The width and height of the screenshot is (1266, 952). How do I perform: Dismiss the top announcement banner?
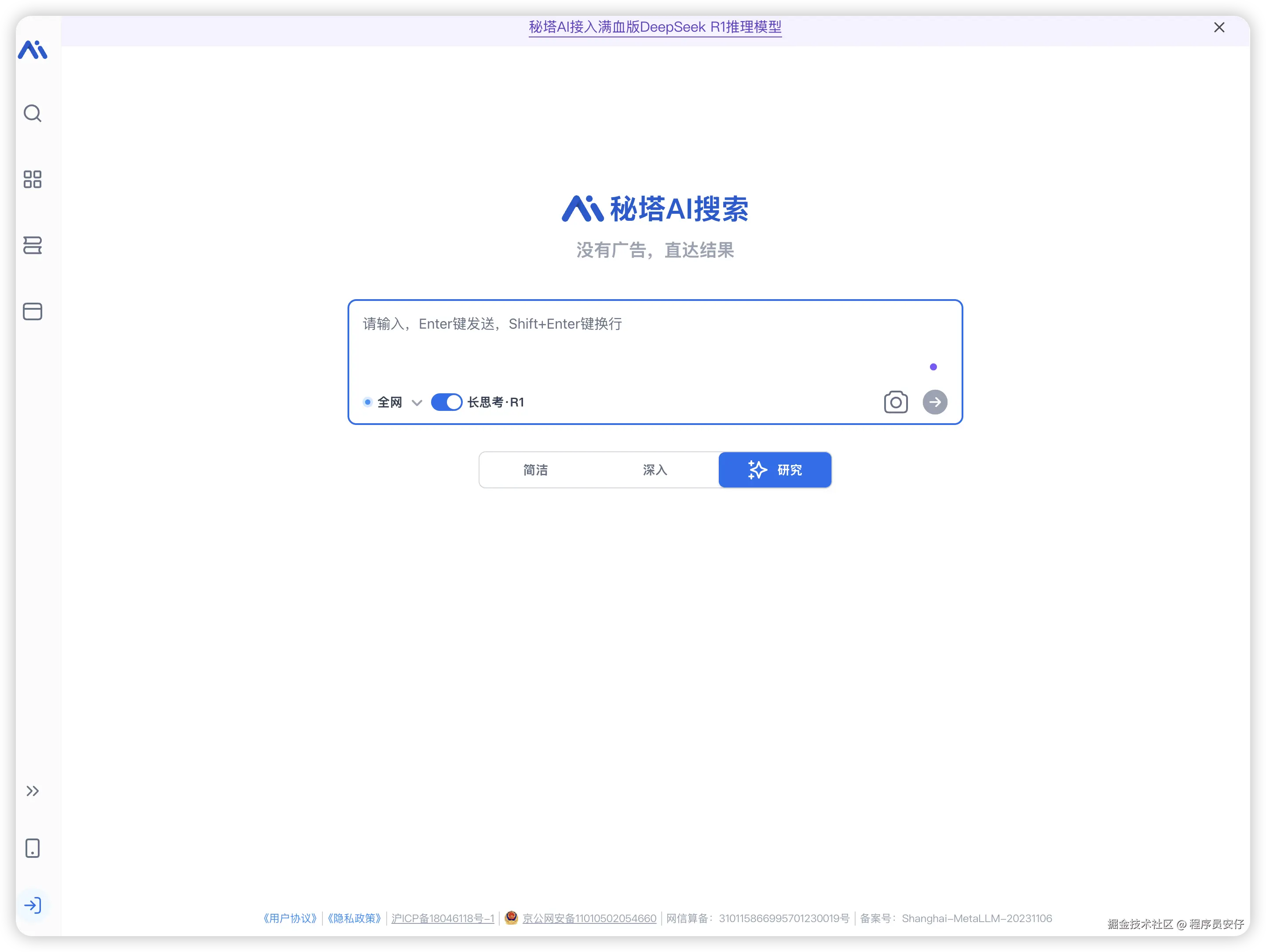pyautogui.click(x=1219, y=27)
